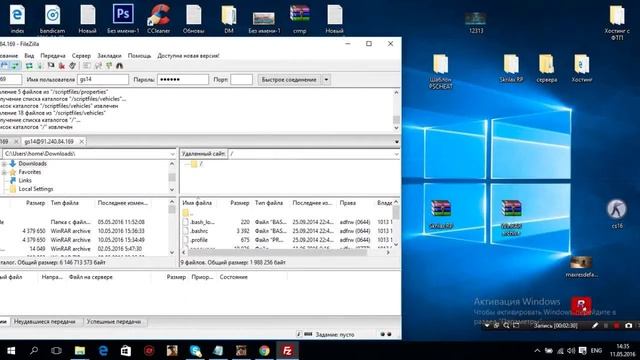Open the bandicam desktop shortcut
640x360 pixels.
click(x=52, y=19)
